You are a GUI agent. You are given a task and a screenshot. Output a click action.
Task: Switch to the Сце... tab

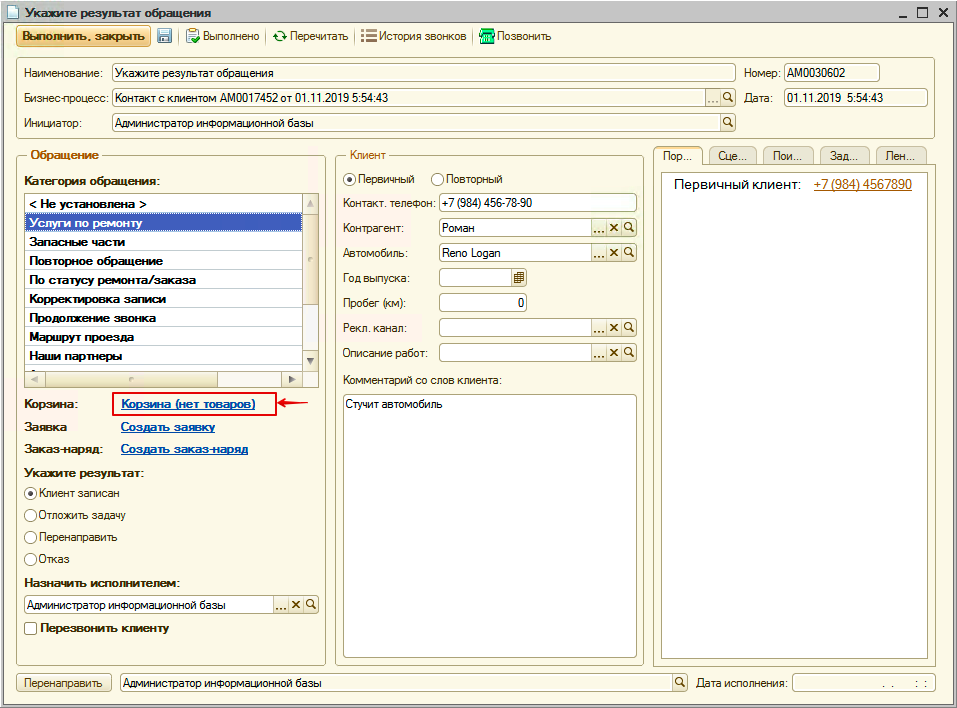pos(732,155)
